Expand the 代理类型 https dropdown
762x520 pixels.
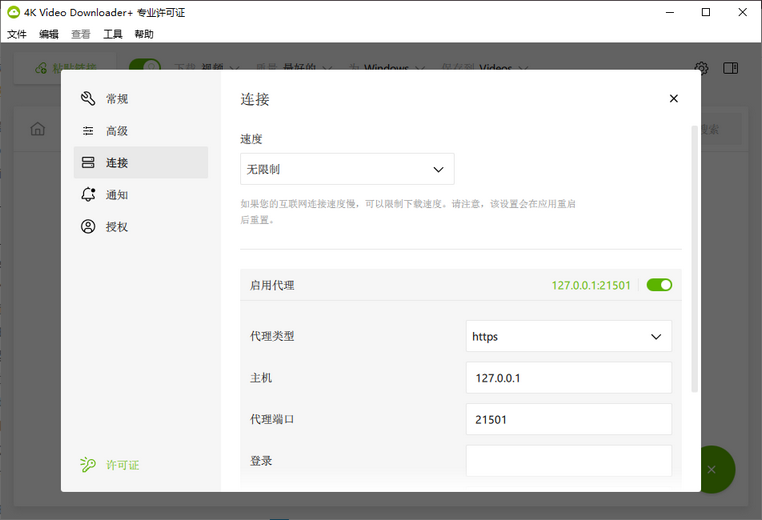[x=568, y=337]
